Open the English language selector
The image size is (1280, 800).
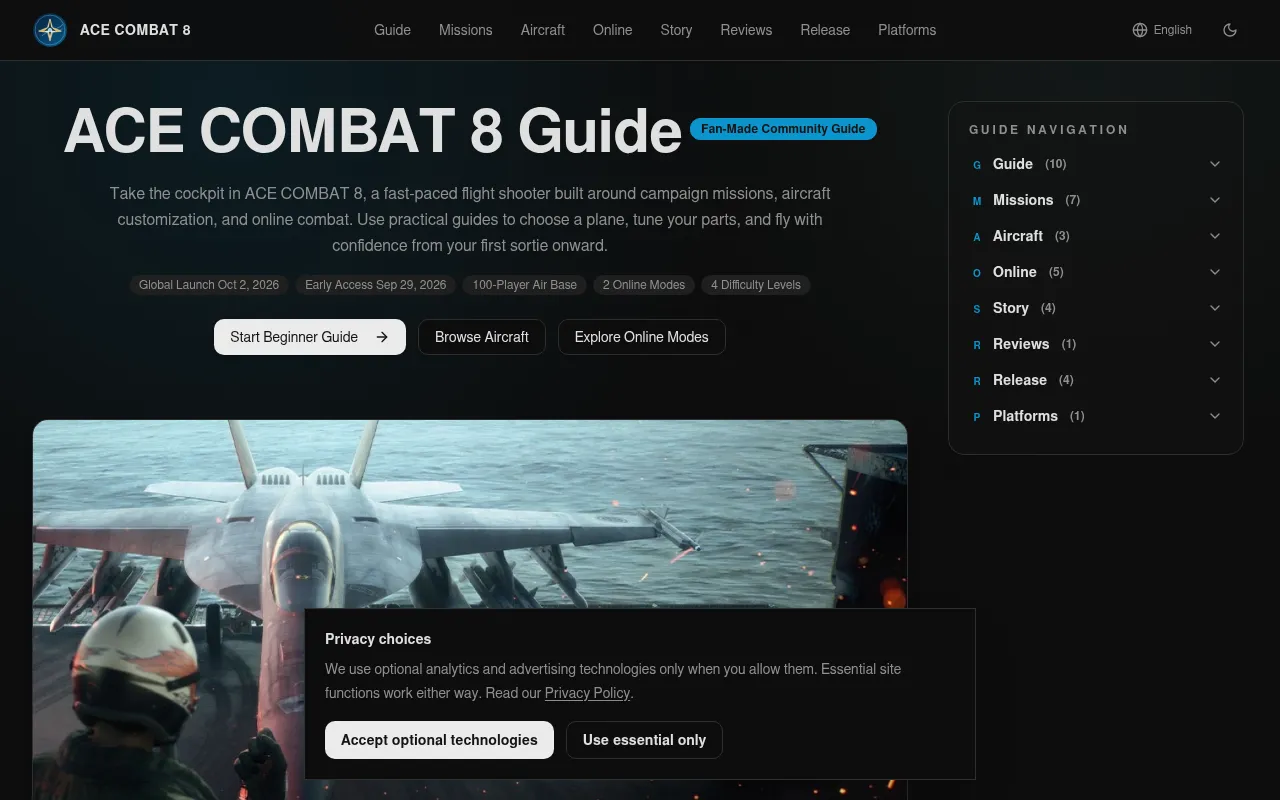pos(1162,30)
